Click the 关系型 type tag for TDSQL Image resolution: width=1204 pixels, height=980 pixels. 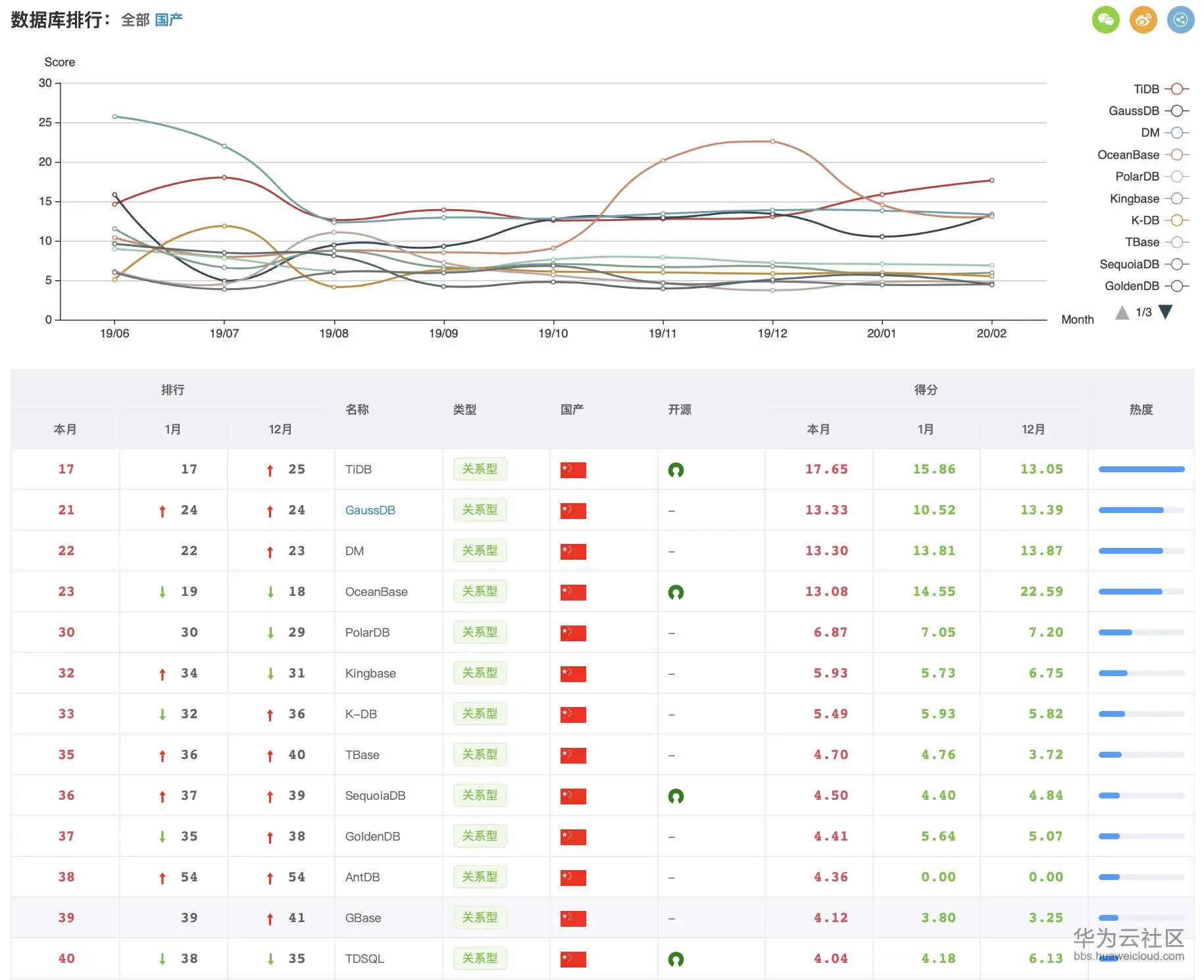point(480,959)
